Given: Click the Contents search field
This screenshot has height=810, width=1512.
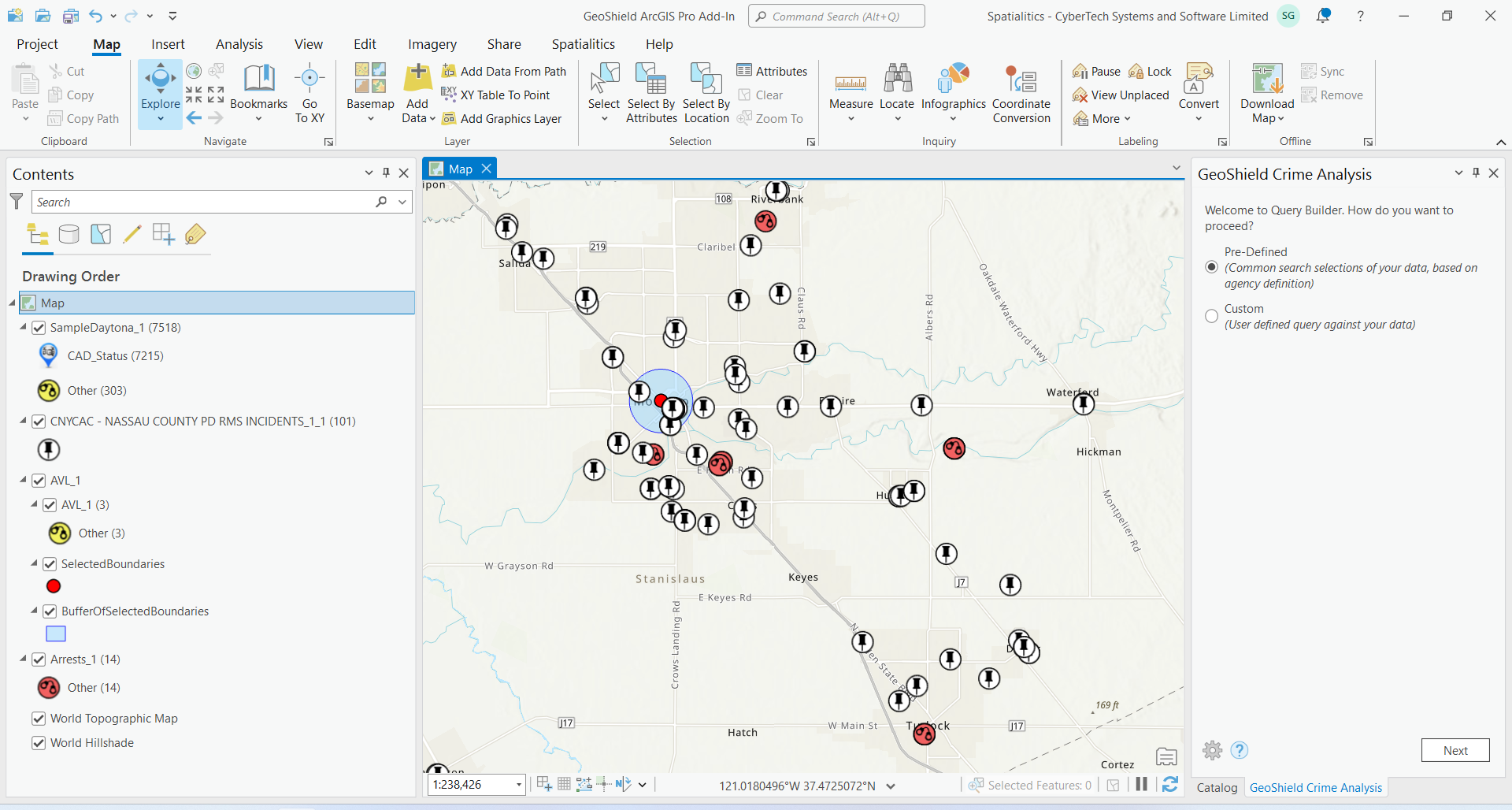Looking at the screenshot, I should (205, 202).
